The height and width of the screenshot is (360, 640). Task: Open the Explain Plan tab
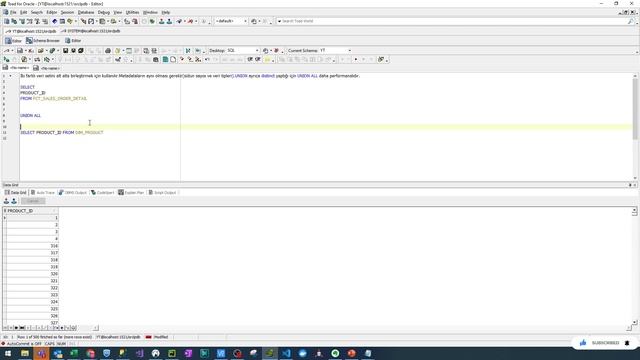(x=131, y=192)
